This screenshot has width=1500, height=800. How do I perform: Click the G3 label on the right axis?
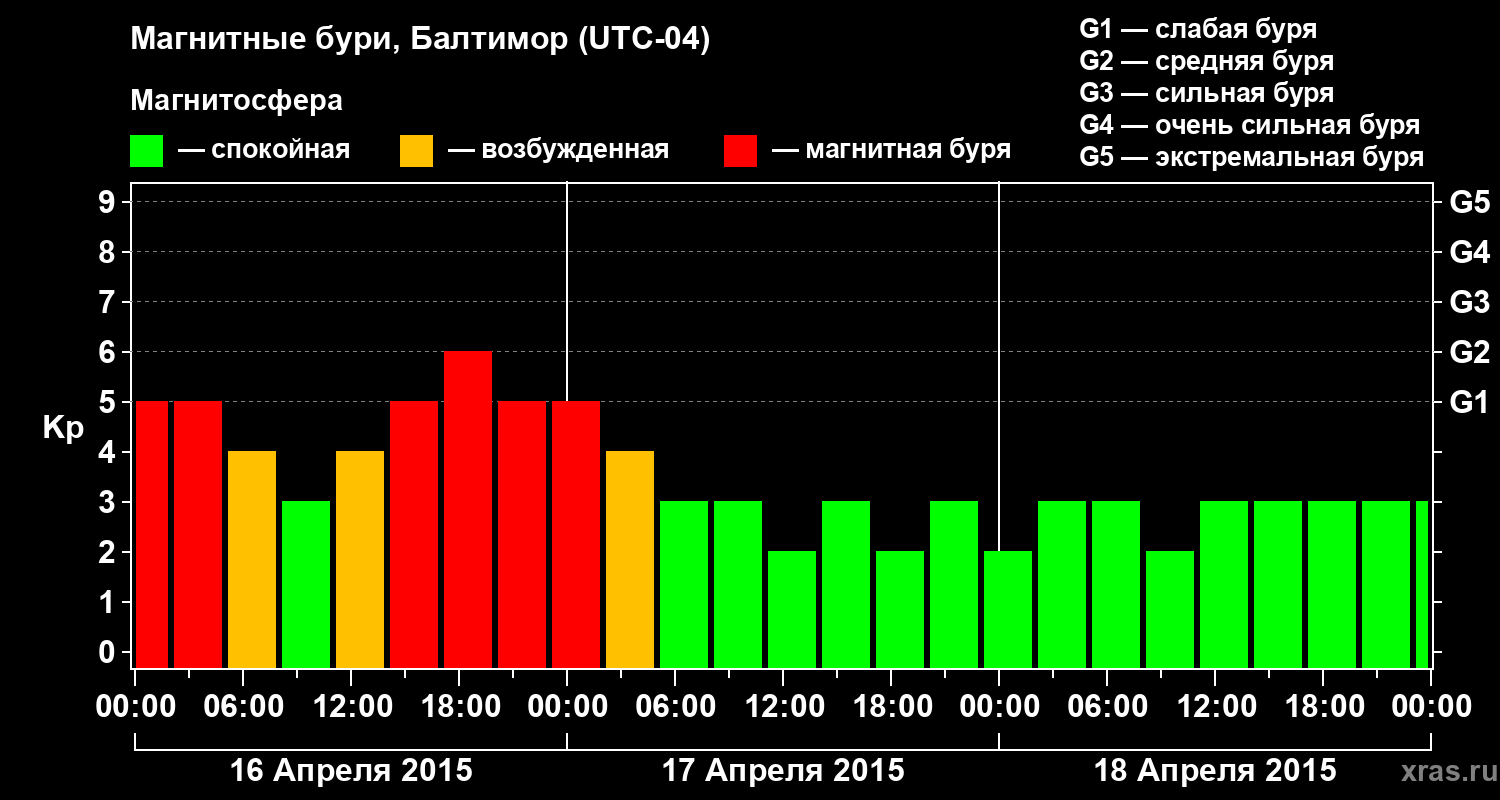tap(1469, 302)
